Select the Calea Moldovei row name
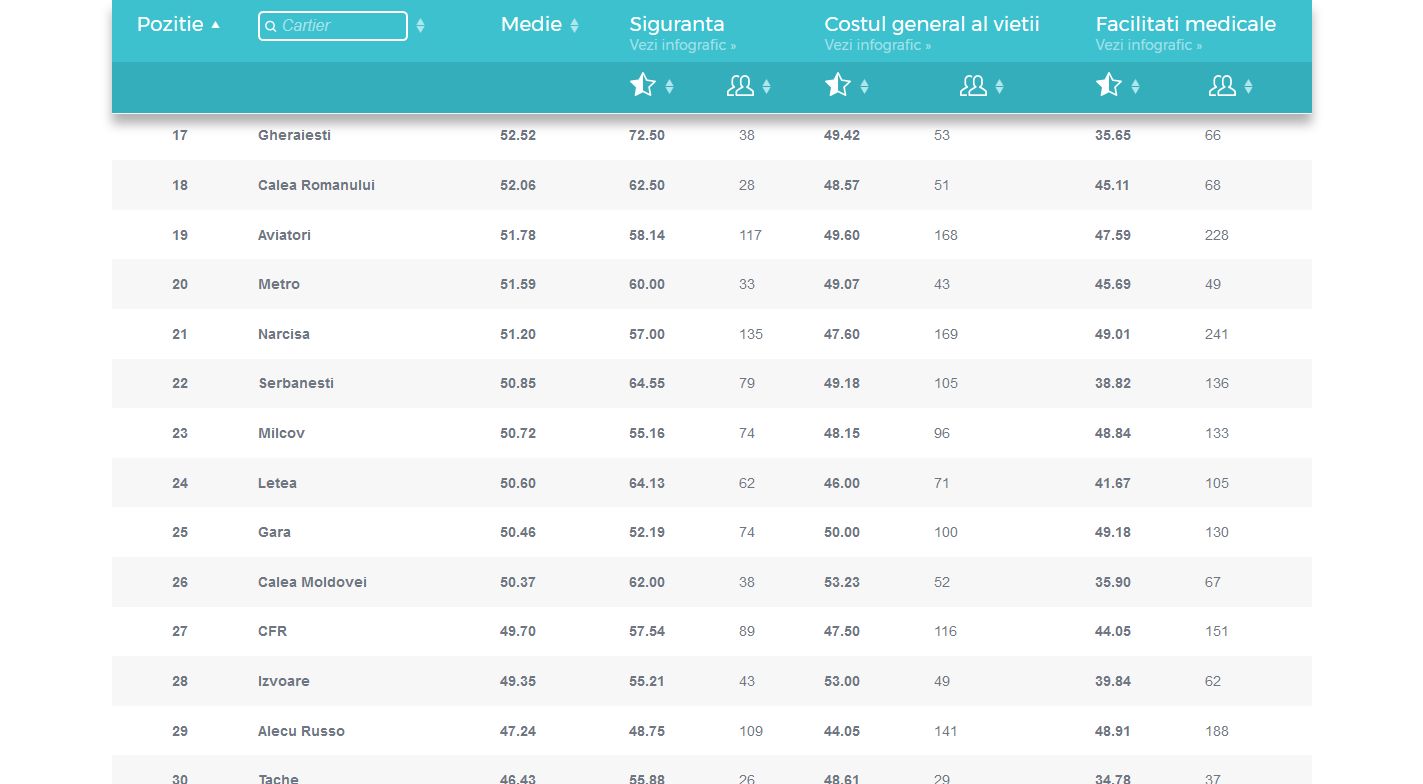 (312, 582)
